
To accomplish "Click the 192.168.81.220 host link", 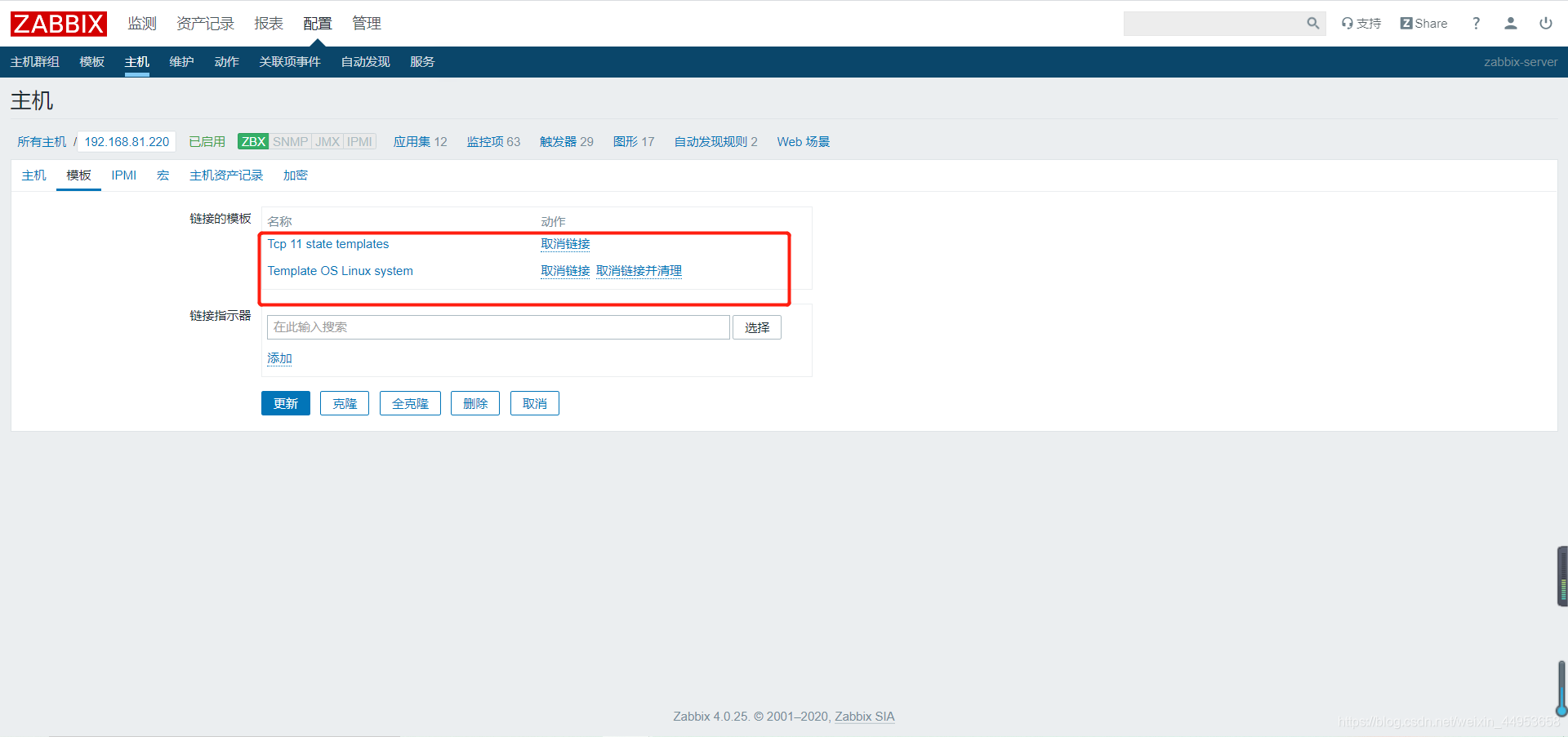I will coord(127,141).
